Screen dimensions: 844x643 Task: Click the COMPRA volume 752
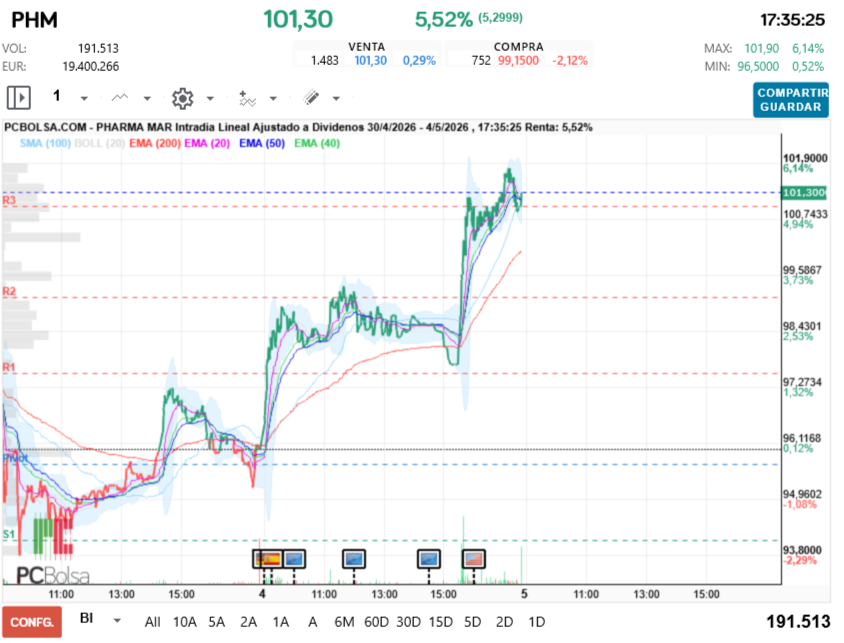(481, 60)
